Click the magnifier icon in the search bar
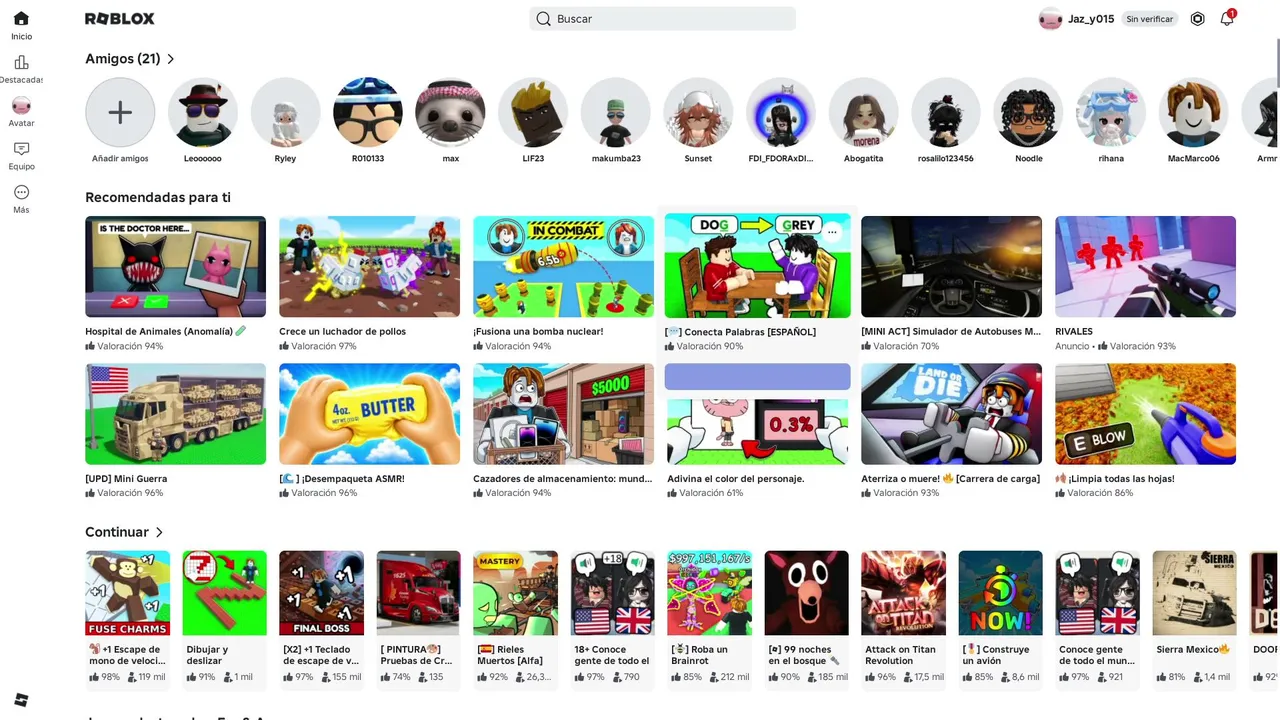This screenshot has width=1280, height=720. (x=543, y=19)
